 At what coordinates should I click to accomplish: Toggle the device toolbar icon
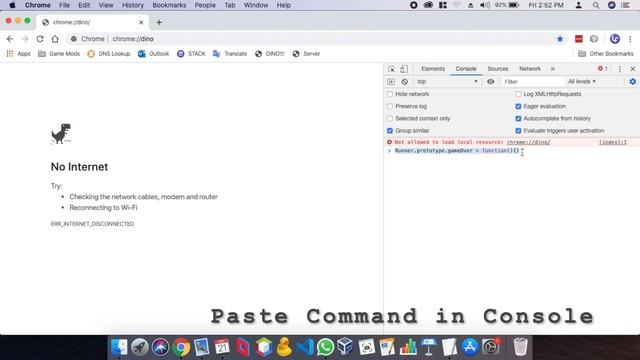pos(404,69)
